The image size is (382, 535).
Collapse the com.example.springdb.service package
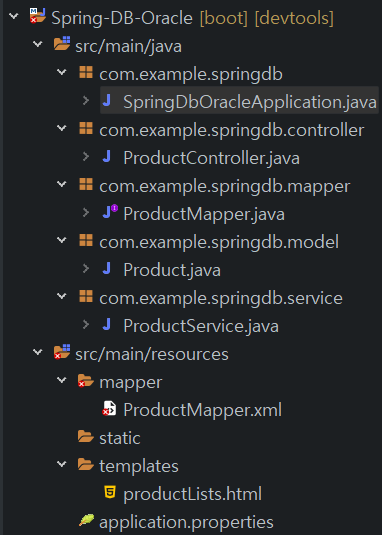click(x=61, y=296)
